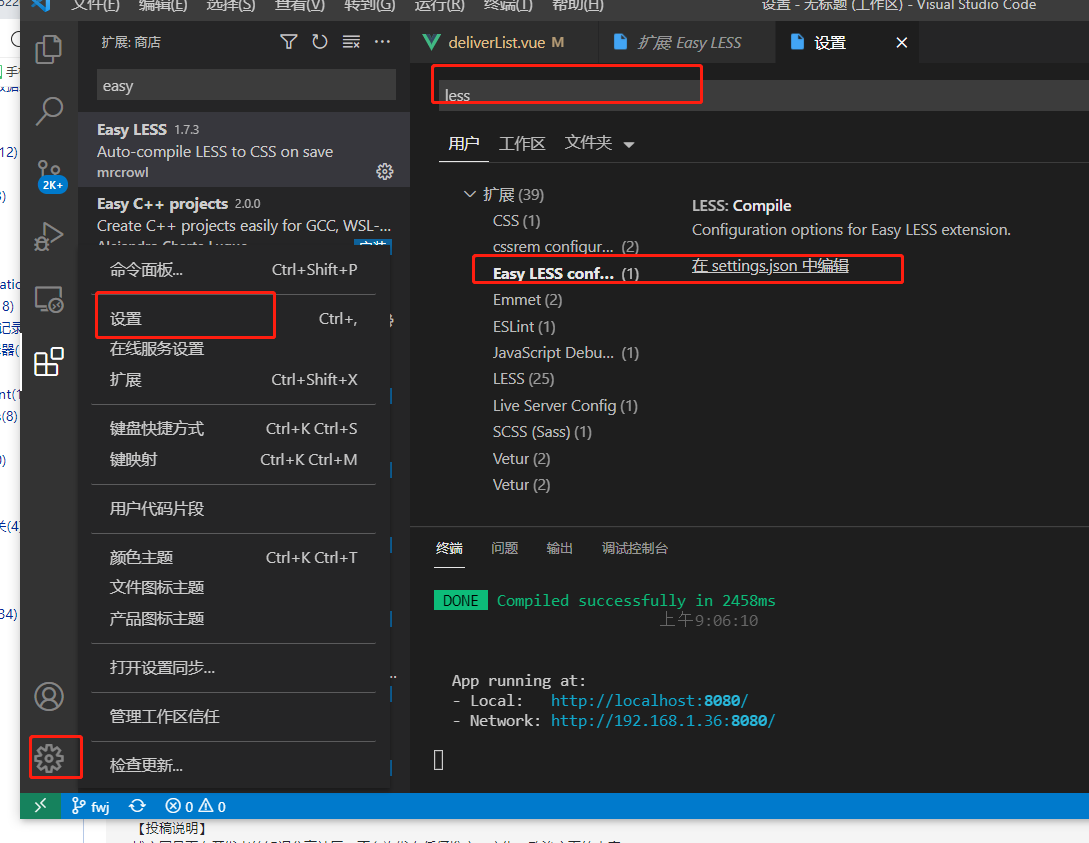Choose 键映射 menu entry
This screenshot has width=1089, height=843.
pos(233,460)
